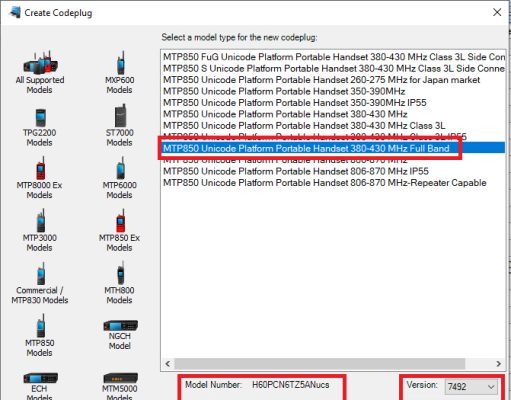Click the Create Codeplug title bar icon
Image resolution: width=511 pixels, height=400 pixels.
click(x=15, y=12)
